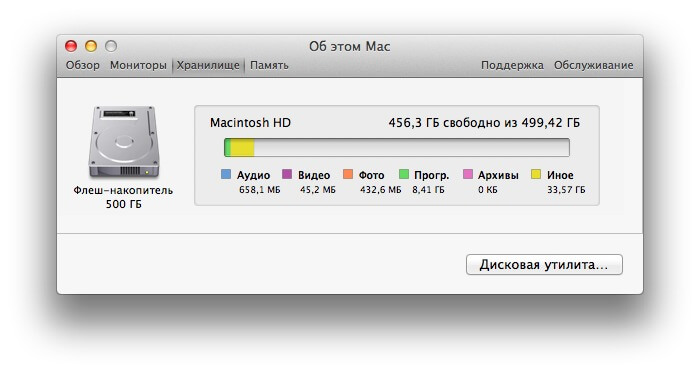
Task: Click the 432,6 МБ photo value
Action: [381, 190]
